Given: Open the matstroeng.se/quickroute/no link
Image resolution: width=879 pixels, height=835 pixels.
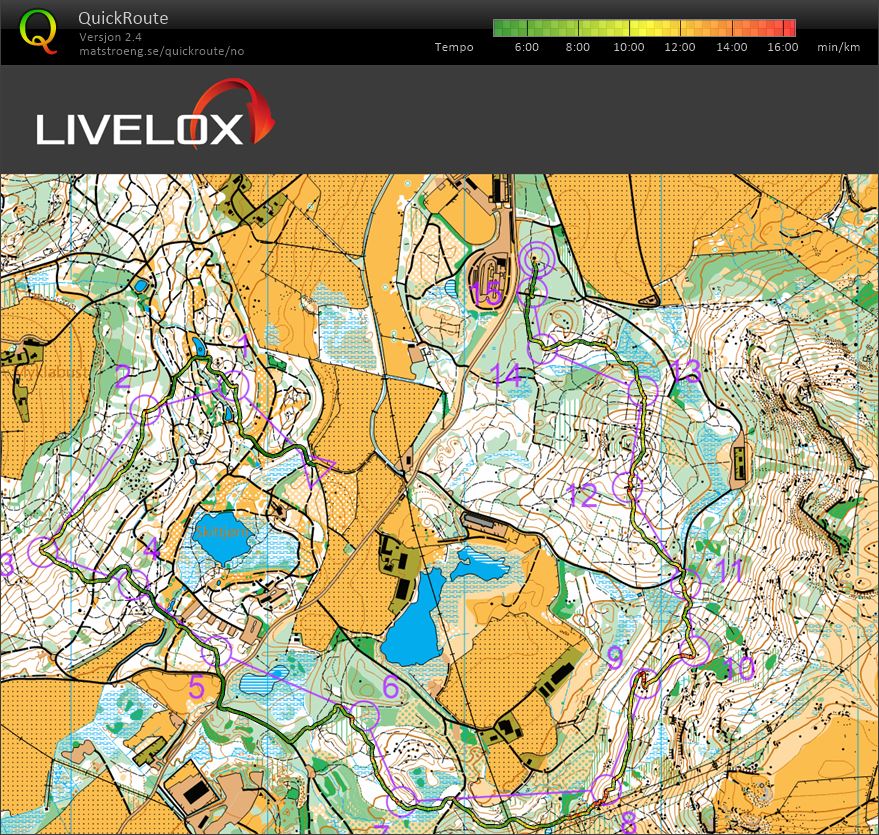Looking at the screenshot, I should point(161,50).
